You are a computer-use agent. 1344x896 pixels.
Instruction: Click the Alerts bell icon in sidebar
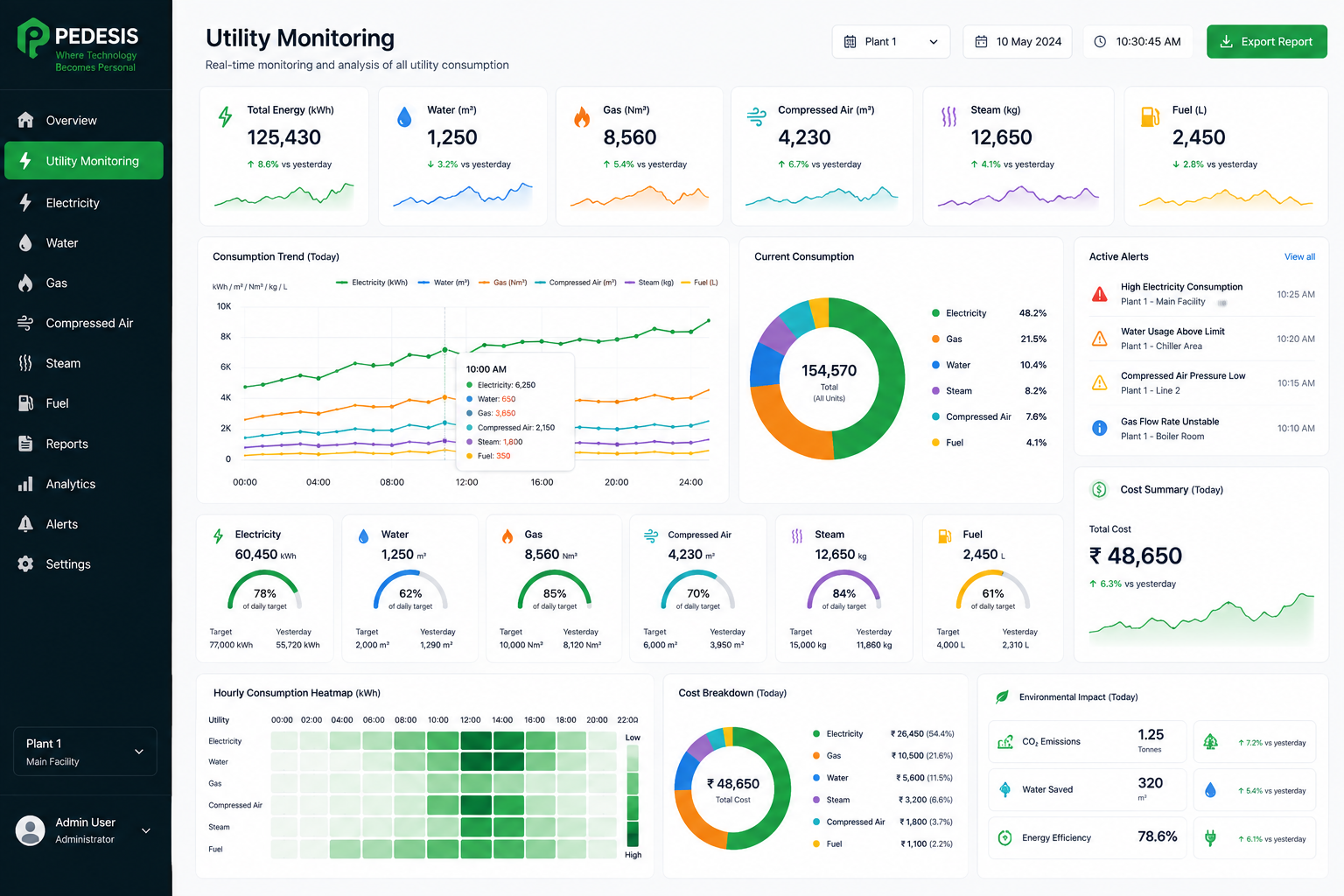(25, 524)
